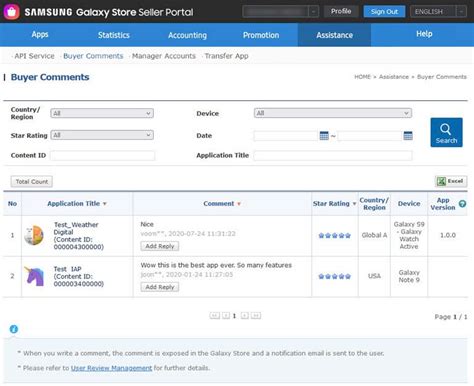Click 'Wow this is the best app ever' comment

click(216, 265)
